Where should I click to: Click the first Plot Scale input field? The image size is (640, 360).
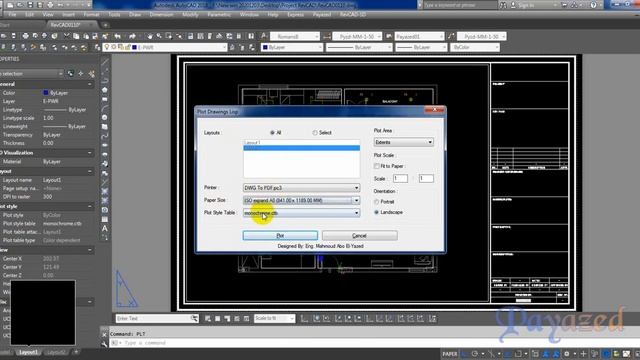pyautogui.click(x=400, y=178)
